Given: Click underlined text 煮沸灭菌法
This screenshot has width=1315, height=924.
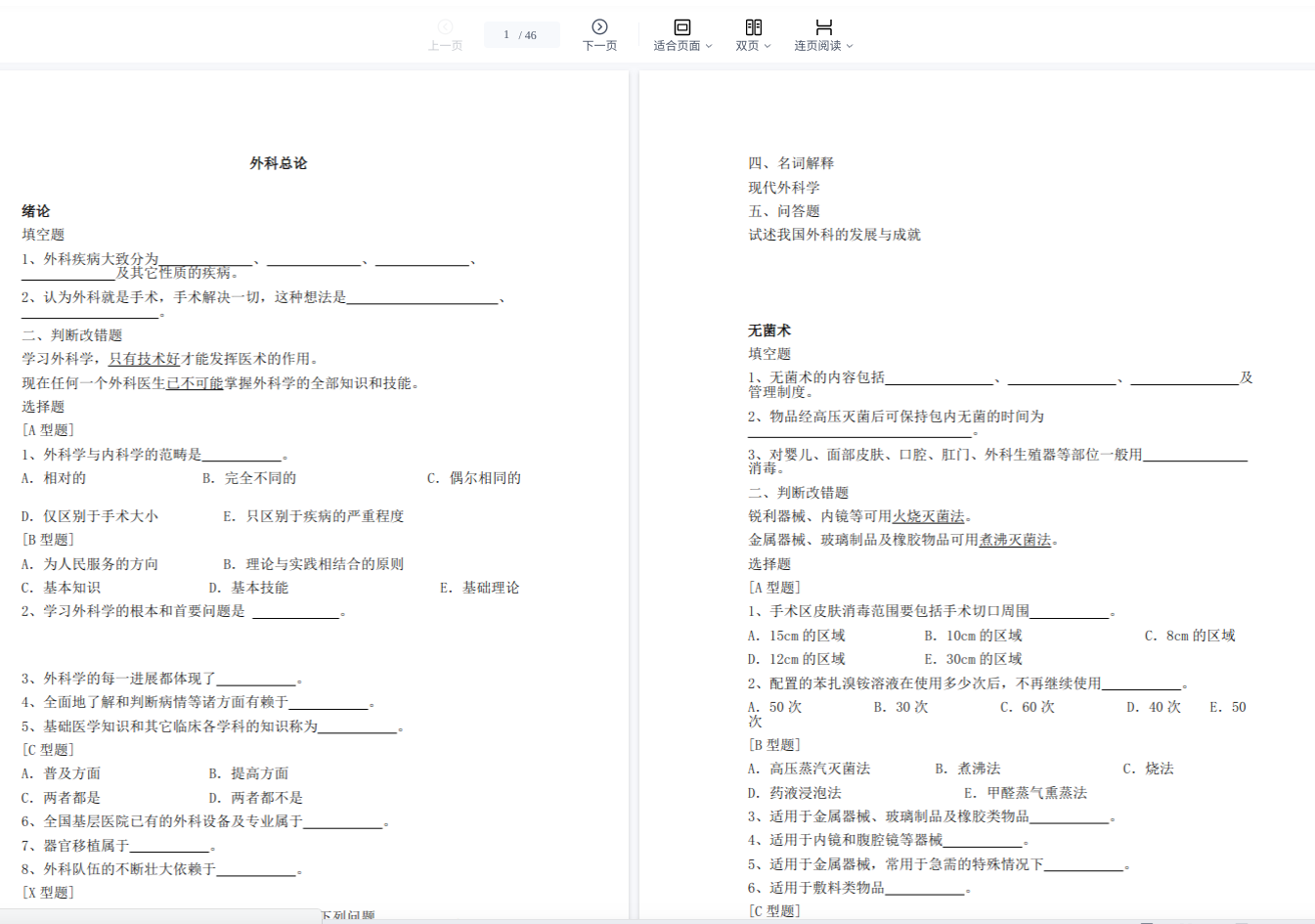Looking at the screenshot, I should (x=1015, y=540).
